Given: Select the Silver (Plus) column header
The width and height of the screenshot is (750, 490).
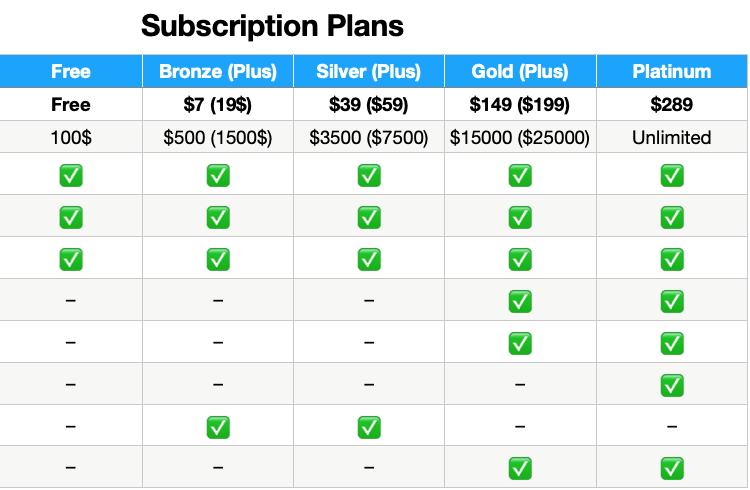Looking at the screenshot, I should 369,72.
